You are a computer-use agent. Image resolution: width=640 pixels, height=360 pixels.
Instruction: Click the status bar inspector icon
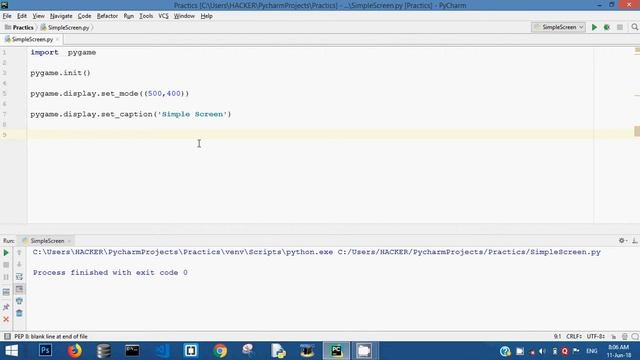[x=624, y=336]
